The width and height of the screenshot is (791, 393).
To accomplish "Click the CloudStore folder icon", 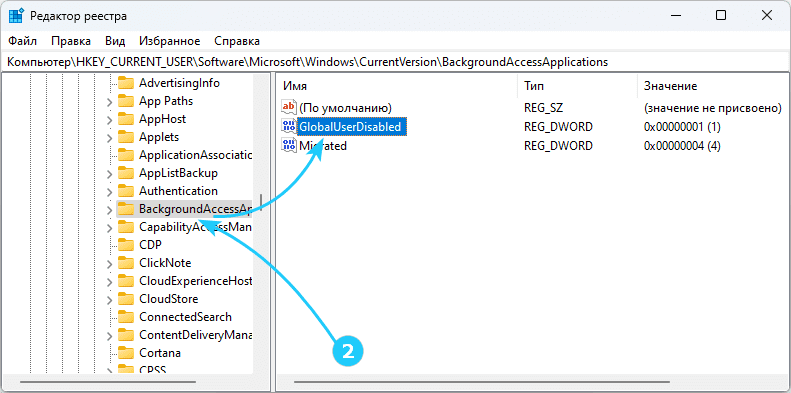I will [x=126, y=299].
